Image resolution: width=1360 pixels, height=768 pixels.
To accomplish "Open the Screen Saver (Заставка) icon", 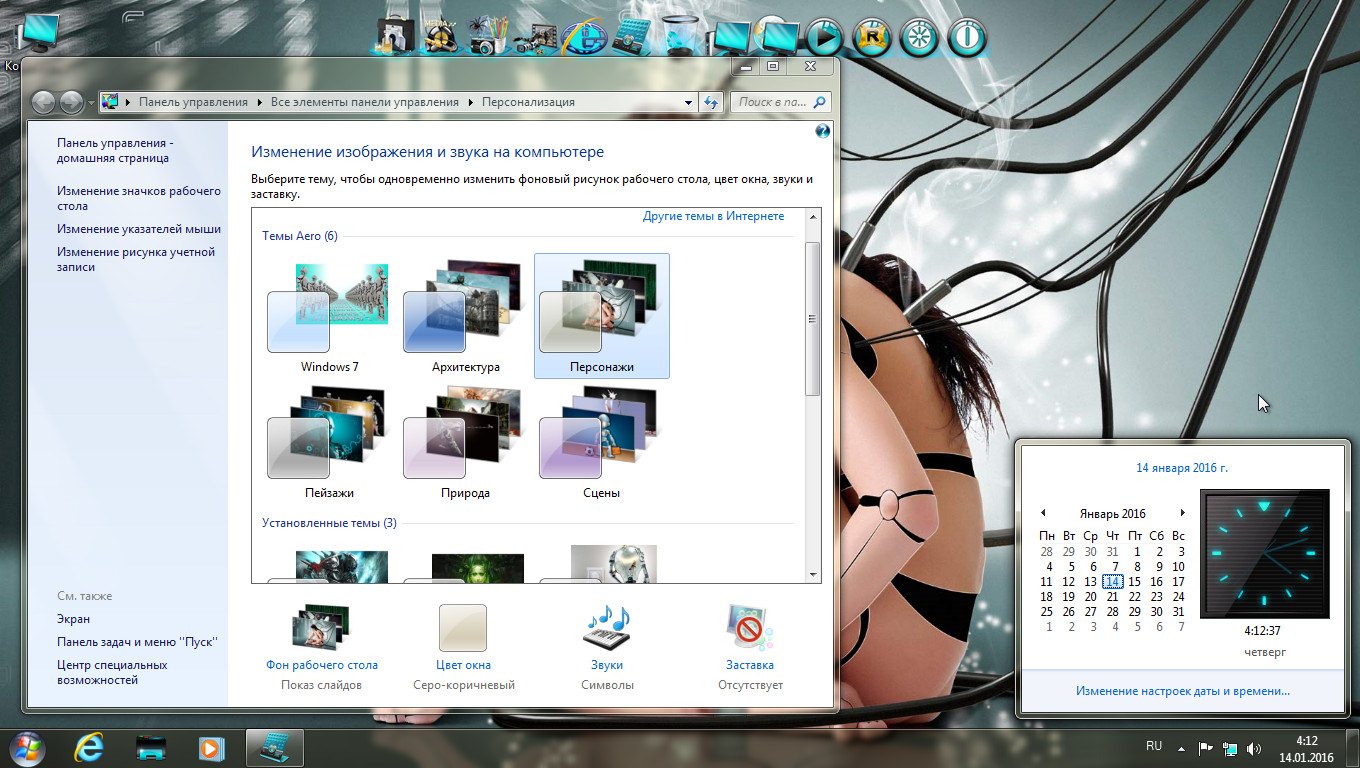I will [x=749, y=629].
